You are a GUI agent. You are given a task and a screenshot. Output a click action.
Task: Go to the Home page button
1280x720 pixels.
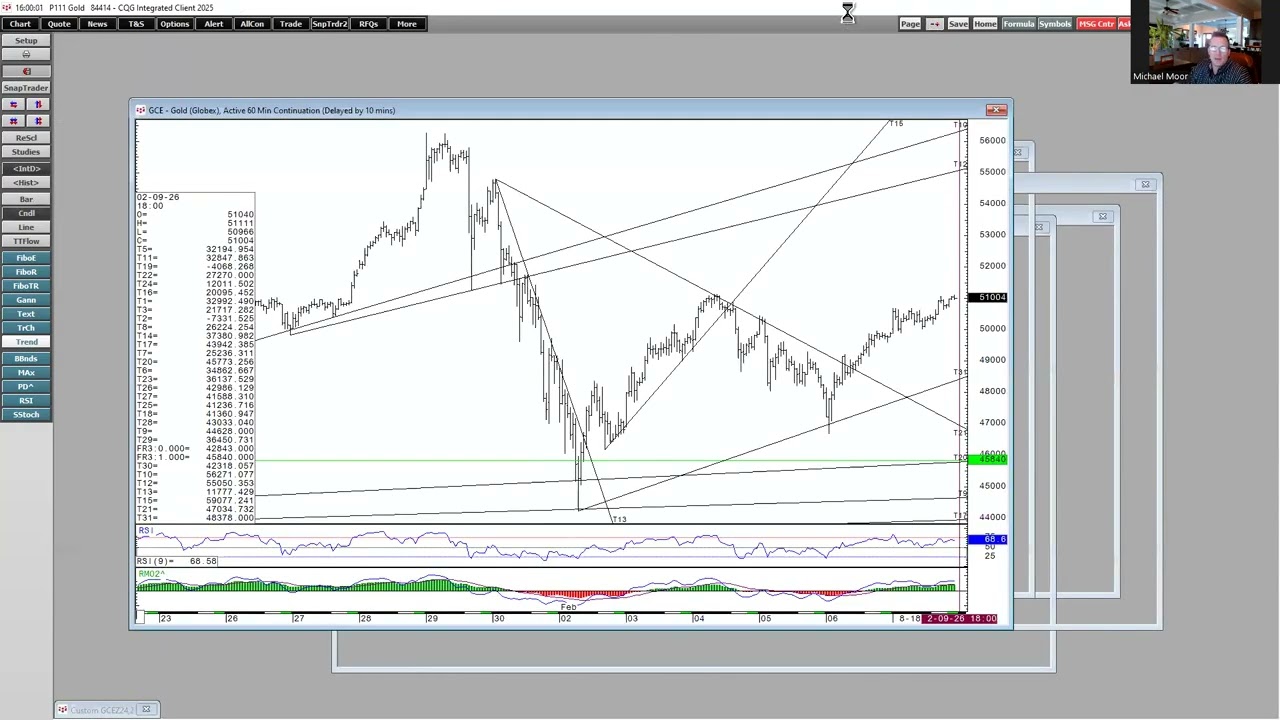click(985, 24)
